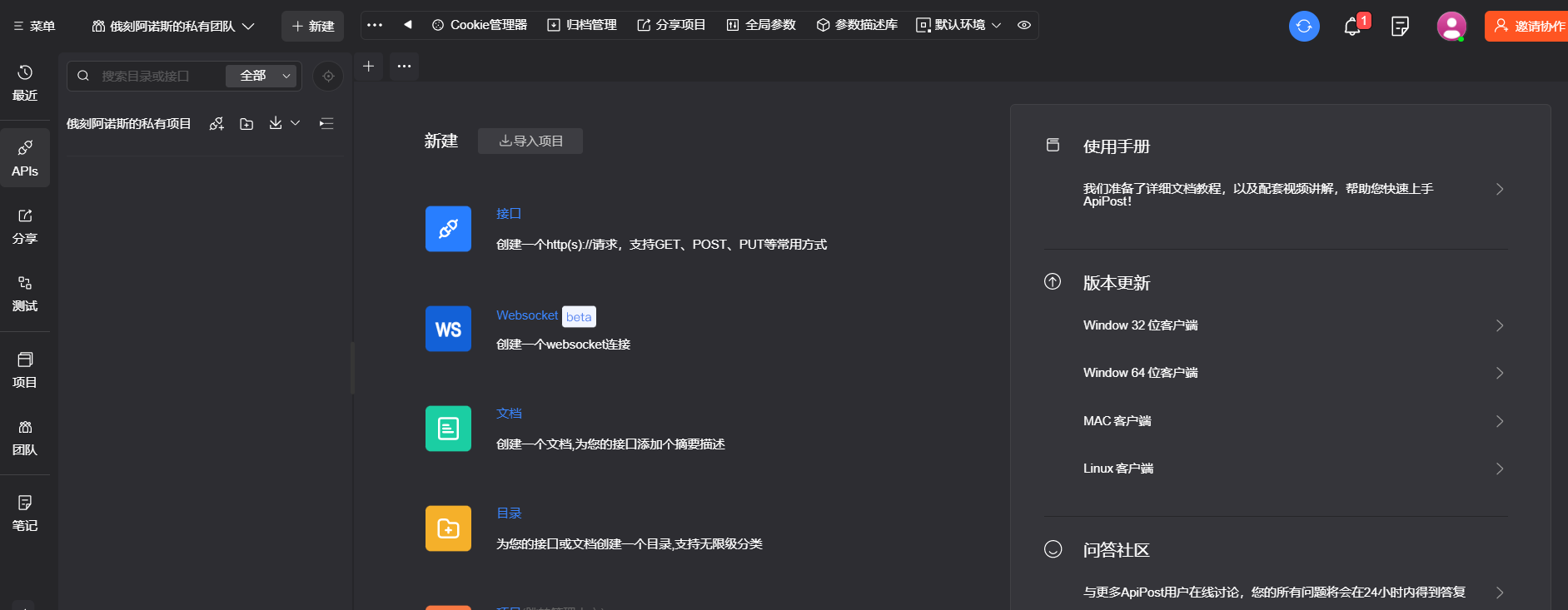This screenshot has height=610, width=1568.
Task: Click the Websocket link
Action: point(527,315)
